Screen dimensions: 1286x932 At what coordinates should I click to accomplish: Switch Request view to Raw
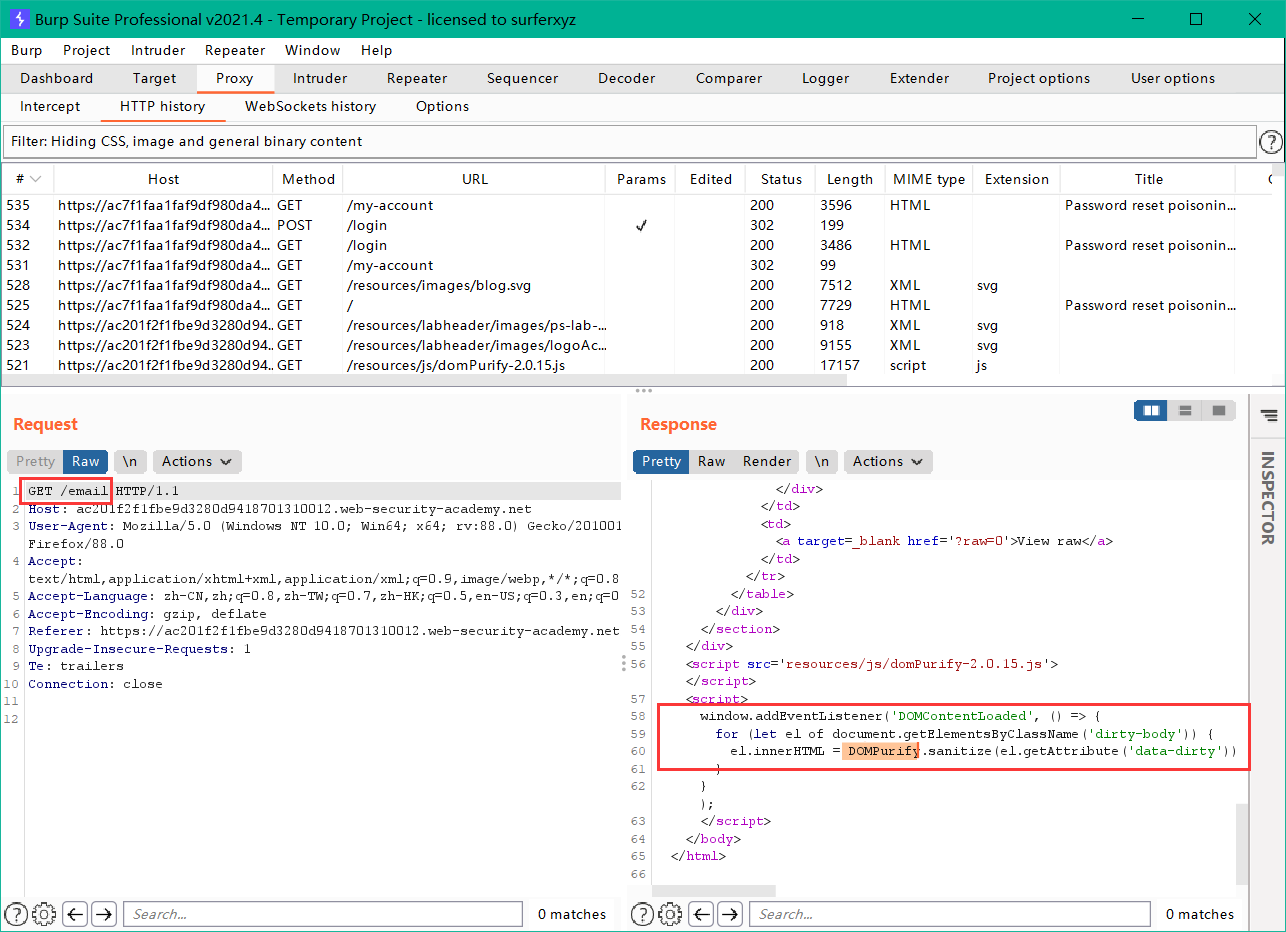(86, 461)
